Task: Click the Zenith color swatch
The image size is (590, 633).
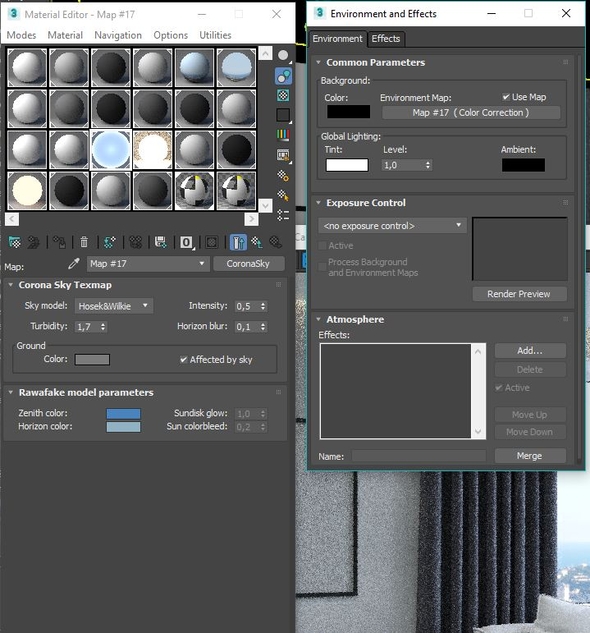Action: pyautogui.click(x=124, y=413)
